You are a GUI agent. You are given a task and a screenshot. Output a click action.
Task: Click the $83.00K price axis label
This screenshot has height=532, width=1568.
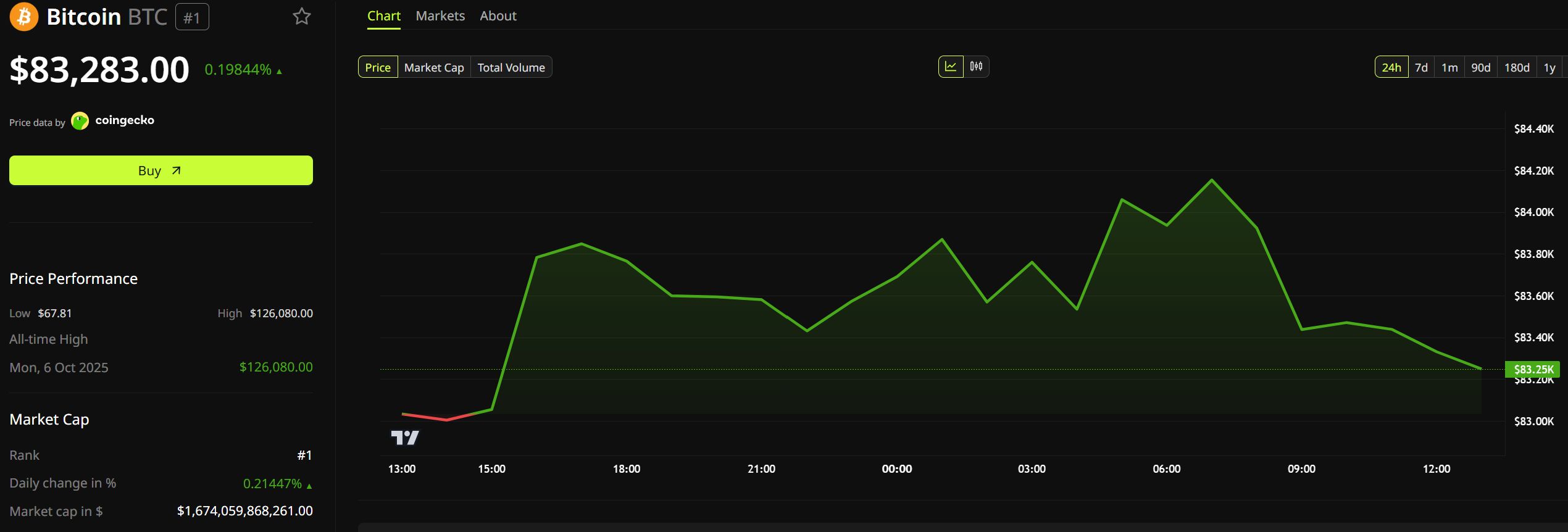click(1534, 422)
